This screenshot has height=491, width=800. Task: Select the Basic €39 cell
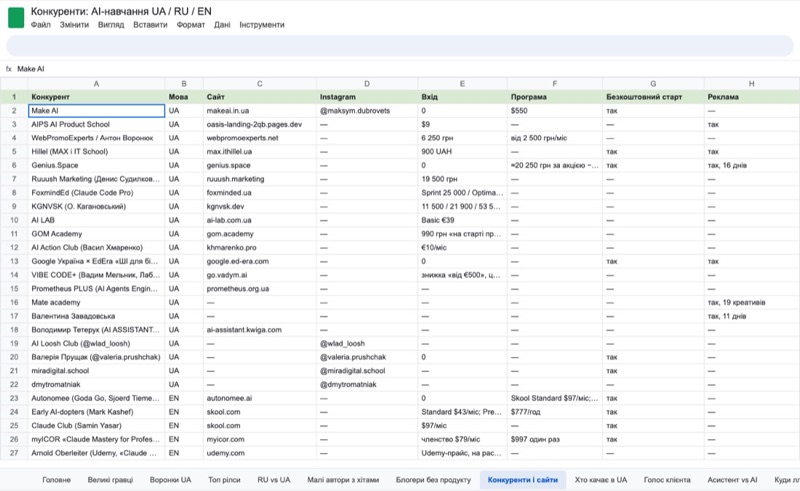(x=462, y=220)
